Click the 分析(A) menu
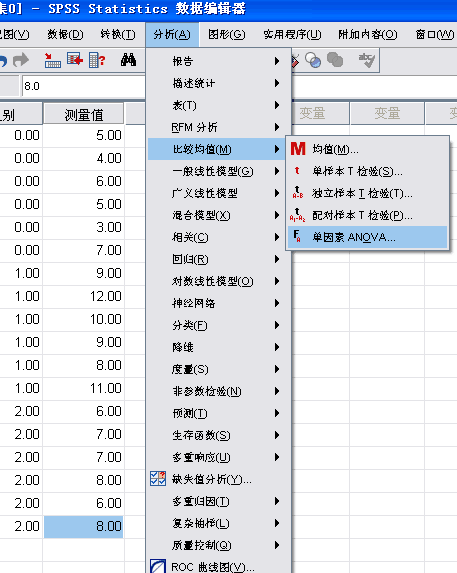Screen dimensions: 457x573 pyautogui.click(x=172, y=35)
